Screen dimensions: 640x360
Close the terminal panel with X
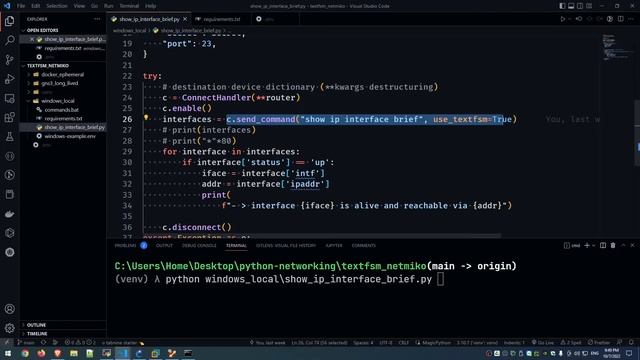pyautogui.click(x=632, y=245)
